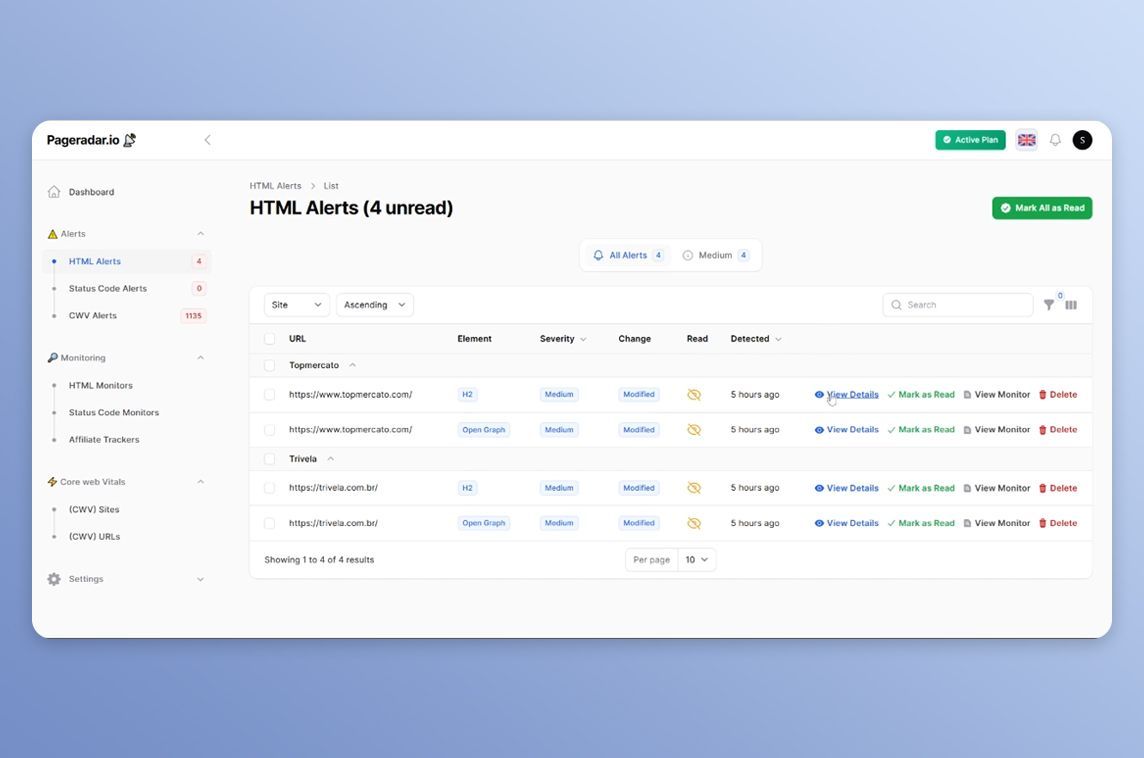Open the Ascending sort order dropdown

[374, 304]
